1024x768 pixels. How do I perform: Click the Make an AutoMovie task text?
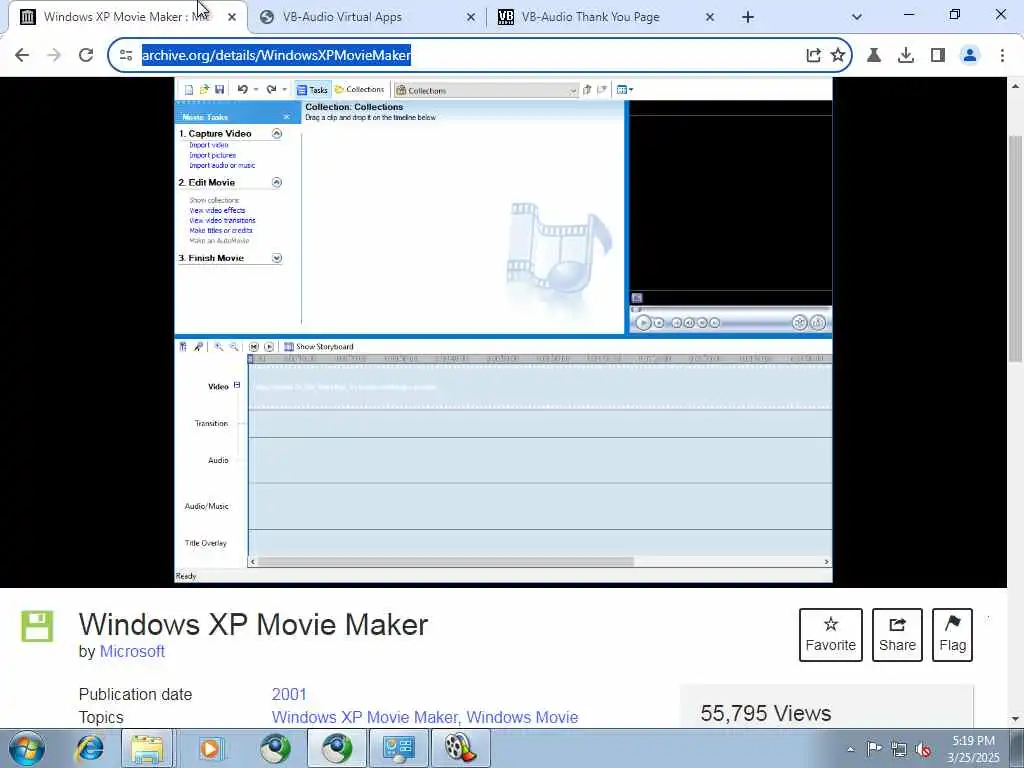(219, 240)
